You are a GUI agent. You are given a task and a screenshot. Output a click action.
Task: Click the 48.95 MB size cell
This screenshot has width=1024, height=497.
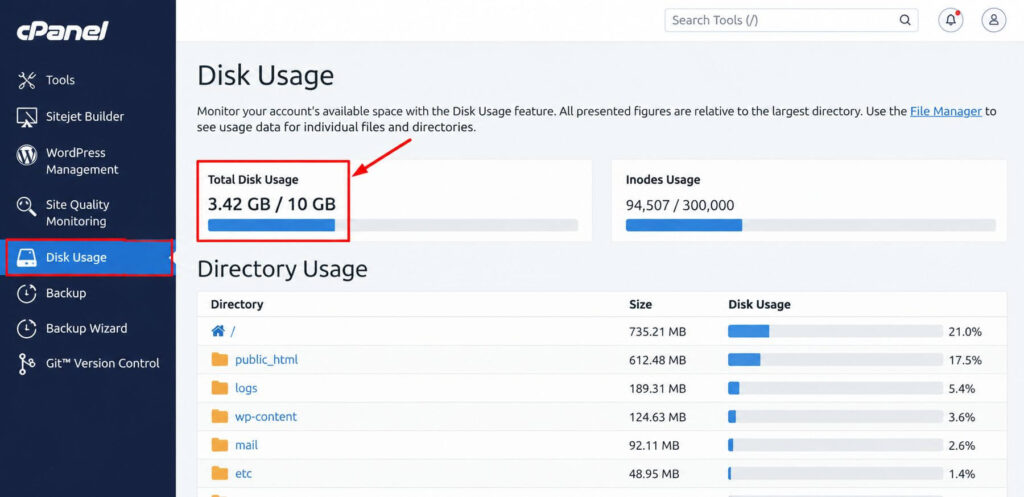click(654, 474)
